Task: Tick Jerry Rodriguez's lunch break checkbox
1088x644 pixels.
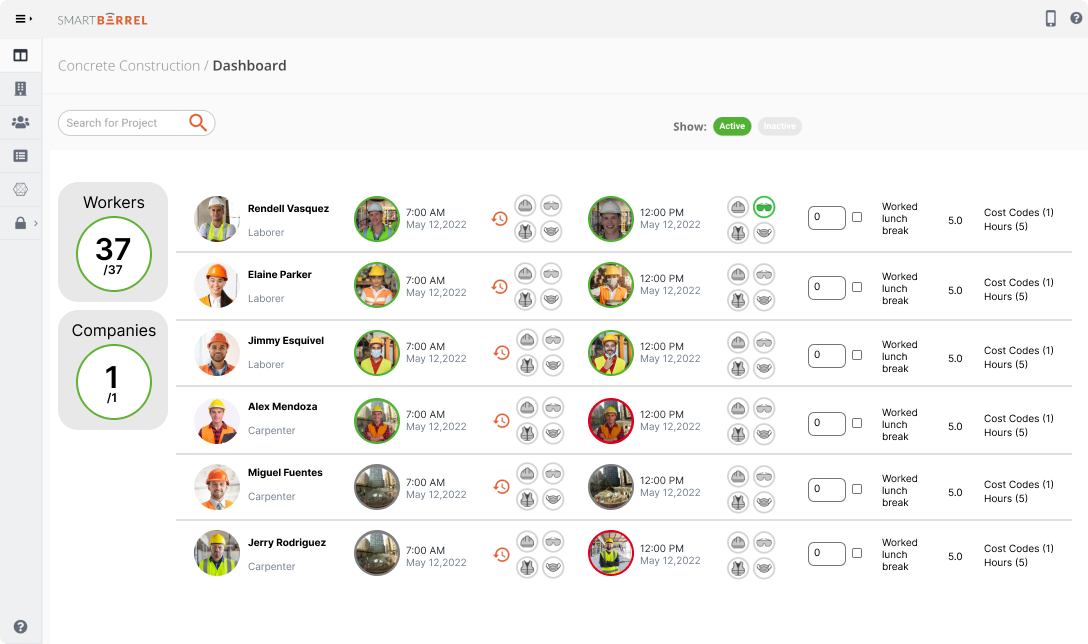Action: point(857,553)
